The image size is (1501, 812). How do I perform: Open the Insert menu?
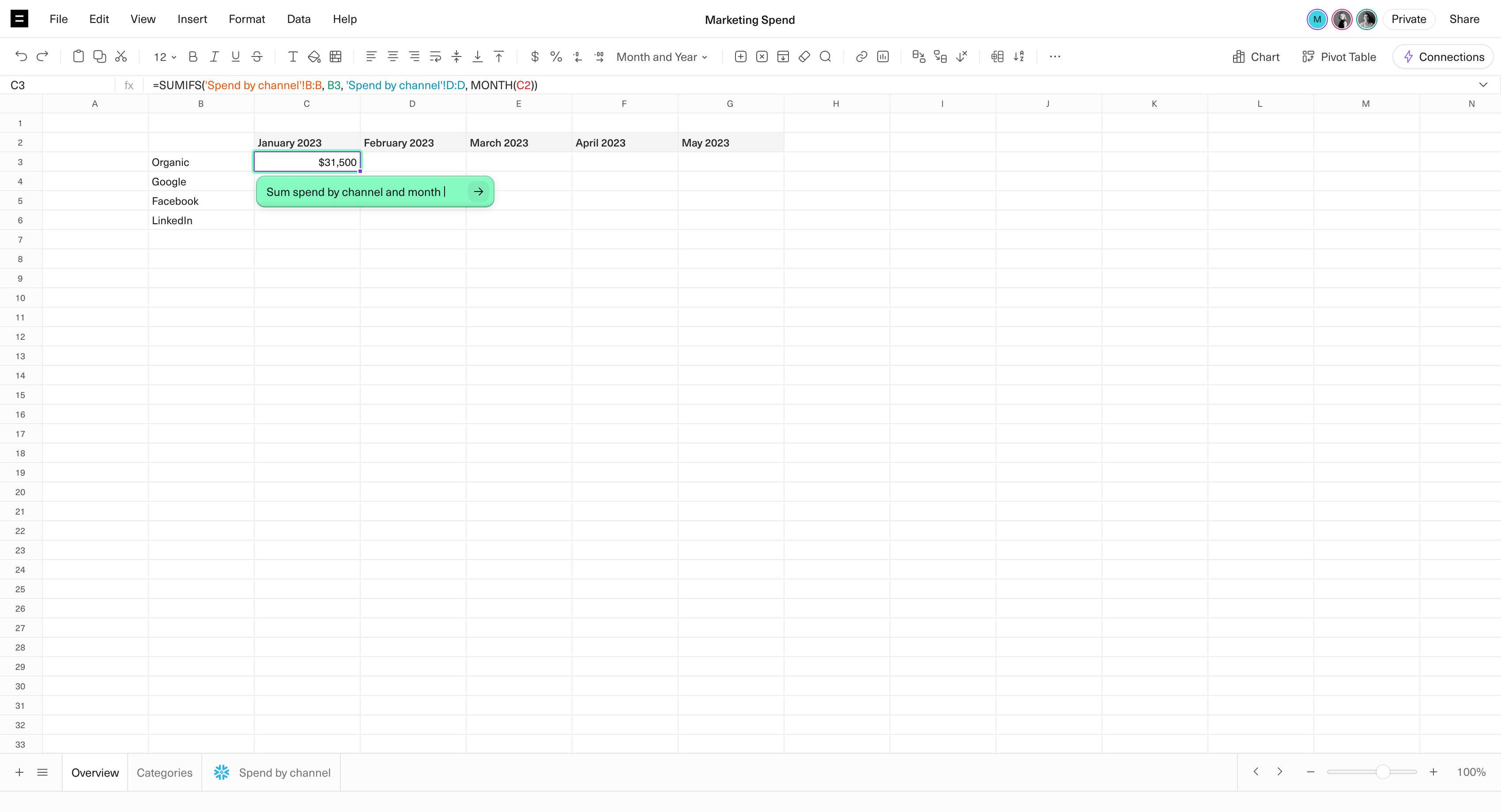pyautogui.click(x=192, y=19)
